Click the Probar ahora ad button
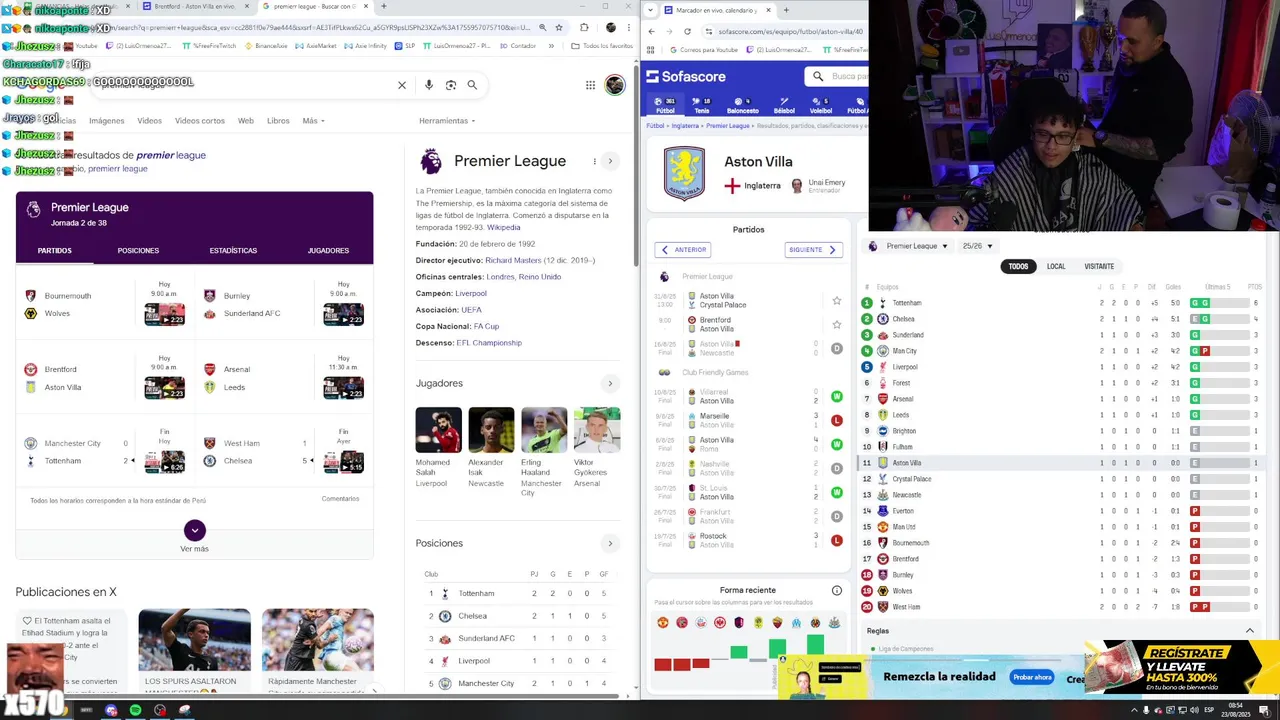Screen dimensions: 1280x720 point(1032,677)
